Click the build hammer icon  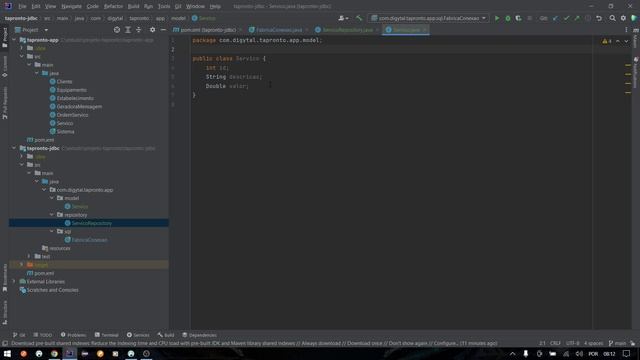359,18
